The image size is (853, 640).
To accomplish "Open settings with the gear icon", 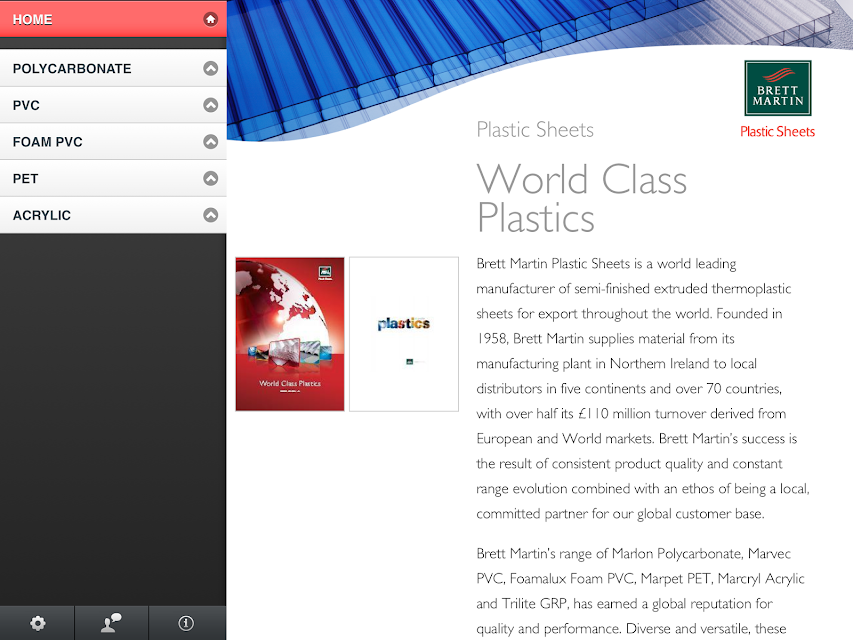I will click(x=37, y=623).
